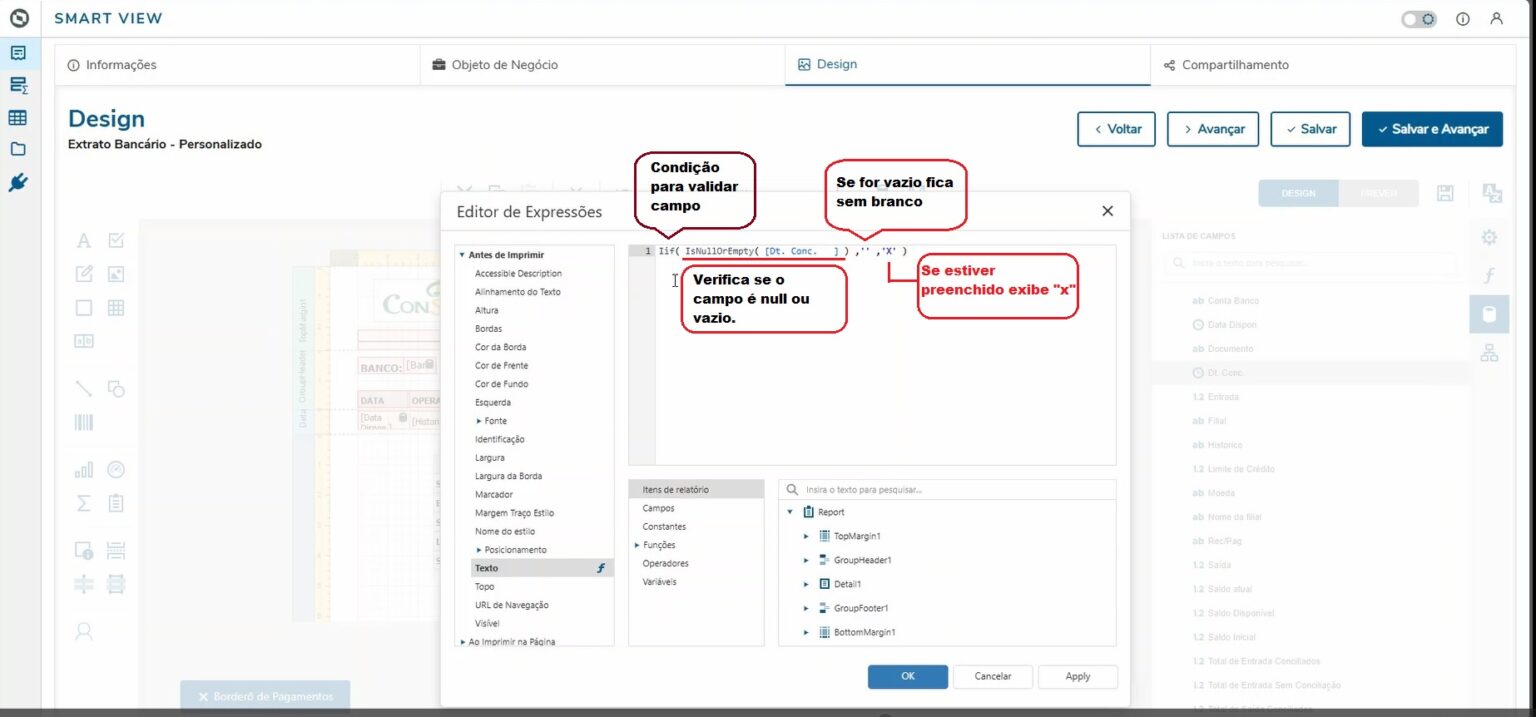The image size is (1536, 717).
Task: Open the functions (f) panel
Action: (1489, 274)
